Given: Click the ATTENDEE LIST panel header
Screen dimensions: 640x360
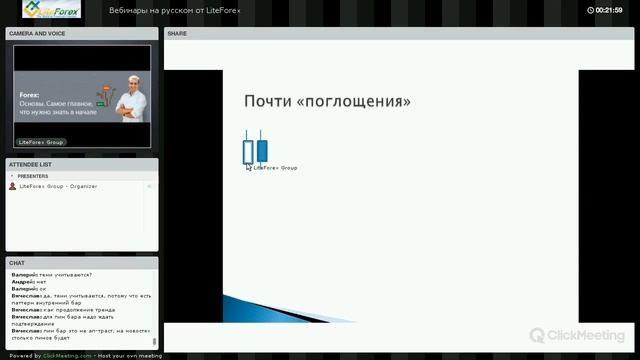Looking at the screenshot, I should 82,164.
